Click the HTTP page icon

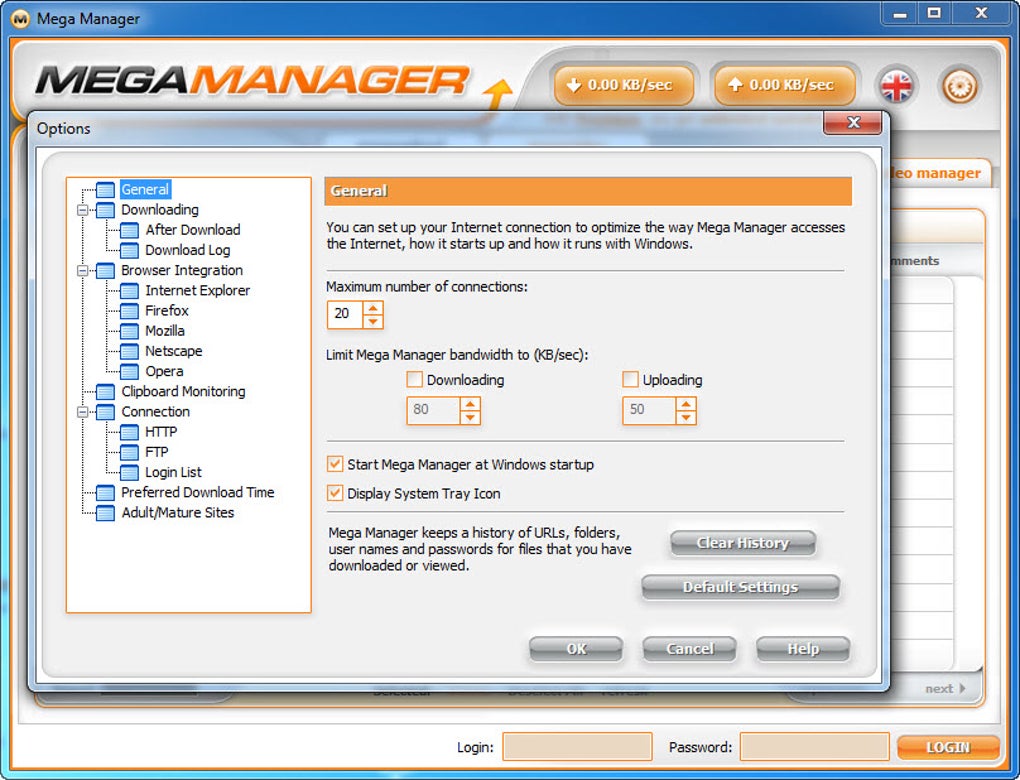tap(129, 432)
